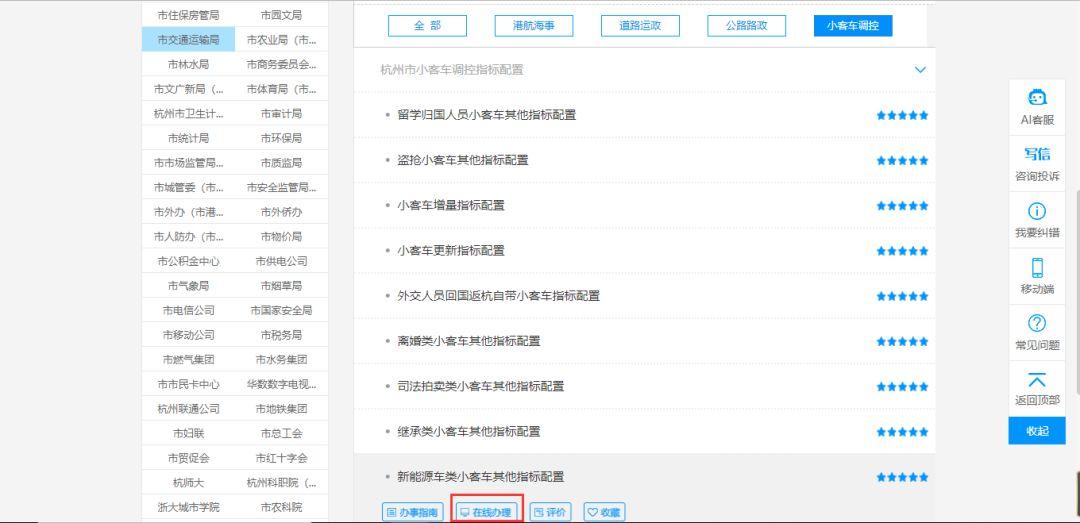1080x523 pixels.
Task: Select 市地铁集团 in department list
Action: tap(281, 409)
